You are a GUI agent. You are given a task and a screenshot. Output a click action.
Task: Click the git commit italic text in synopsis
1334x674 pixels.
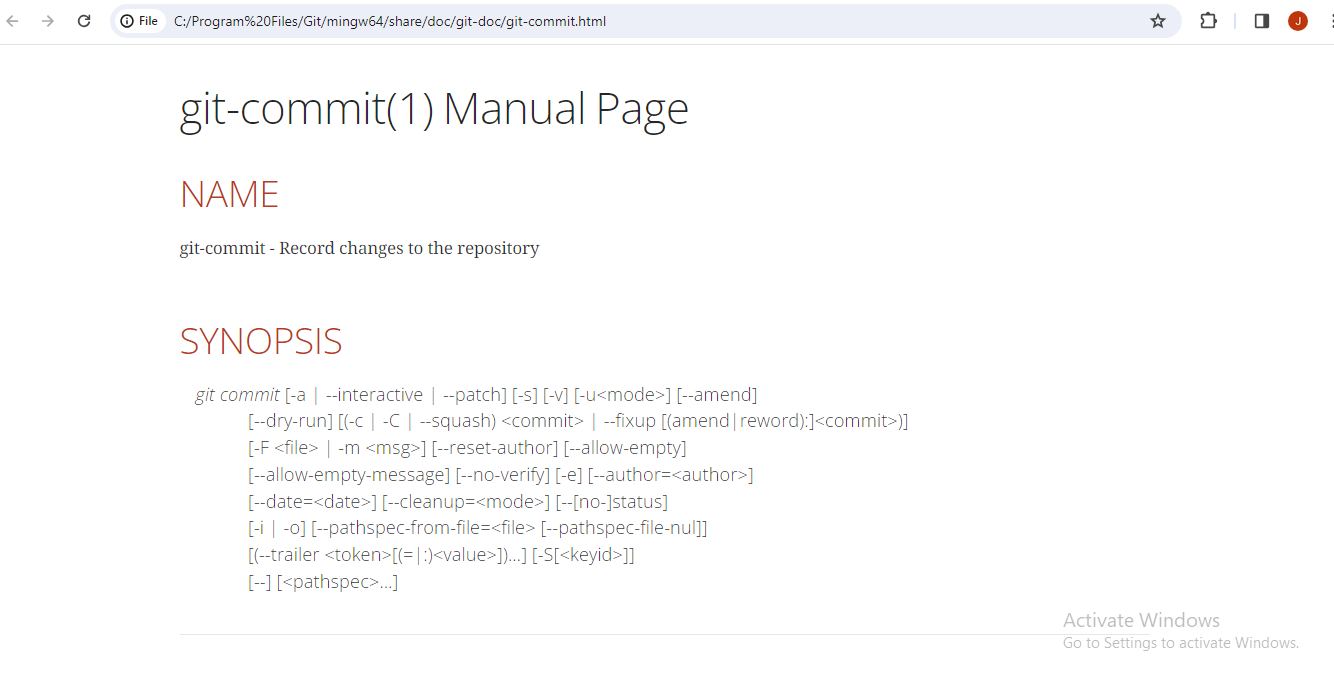(x=237, y=394)
